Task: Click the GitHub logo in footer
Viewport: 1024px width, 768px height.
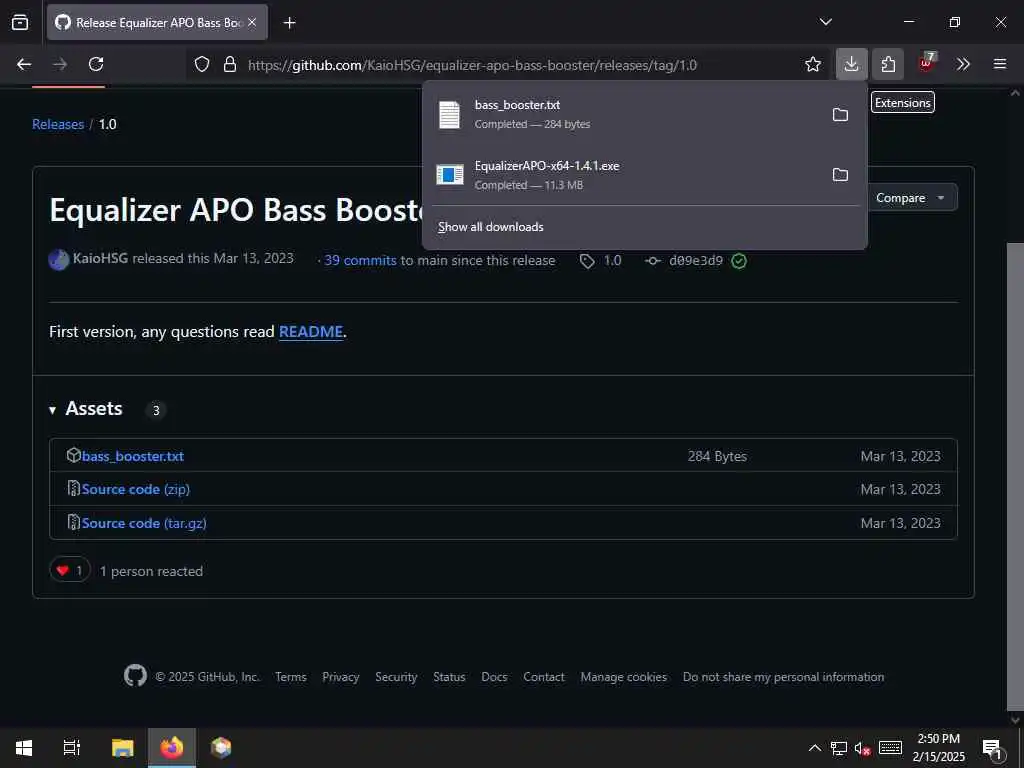Action: tap(135, 675)
